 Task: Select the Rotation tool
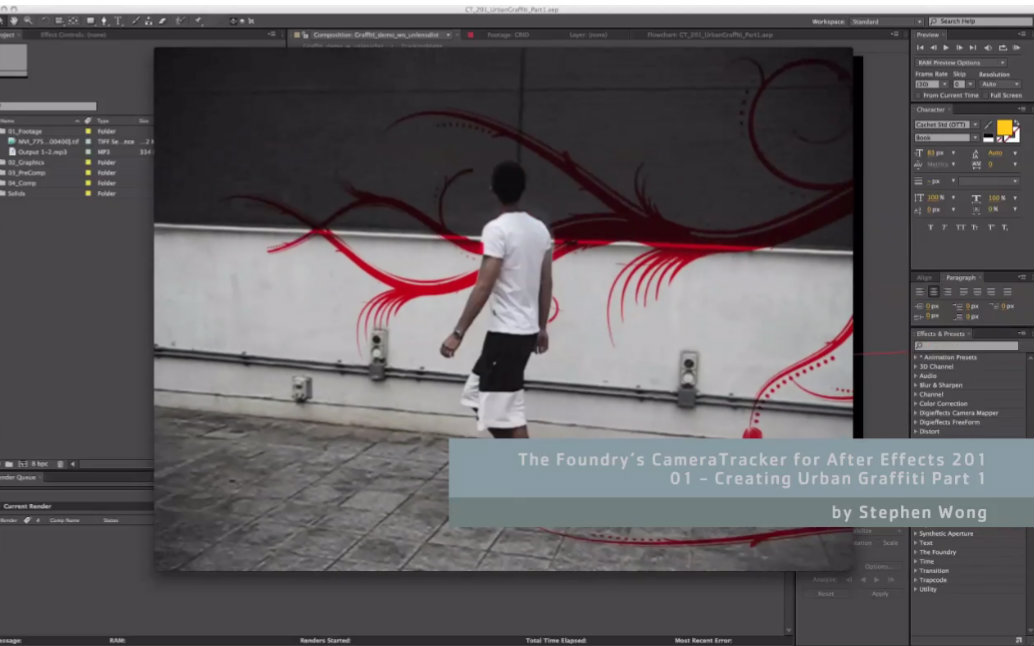pyautogui.click(x=45, y=19)
